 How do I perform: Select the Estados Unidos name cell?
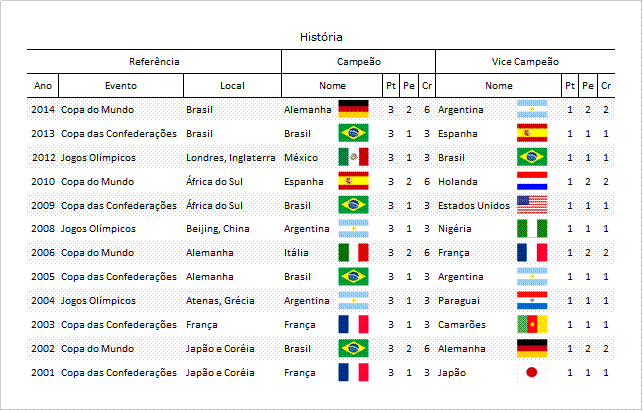point(474,206)
